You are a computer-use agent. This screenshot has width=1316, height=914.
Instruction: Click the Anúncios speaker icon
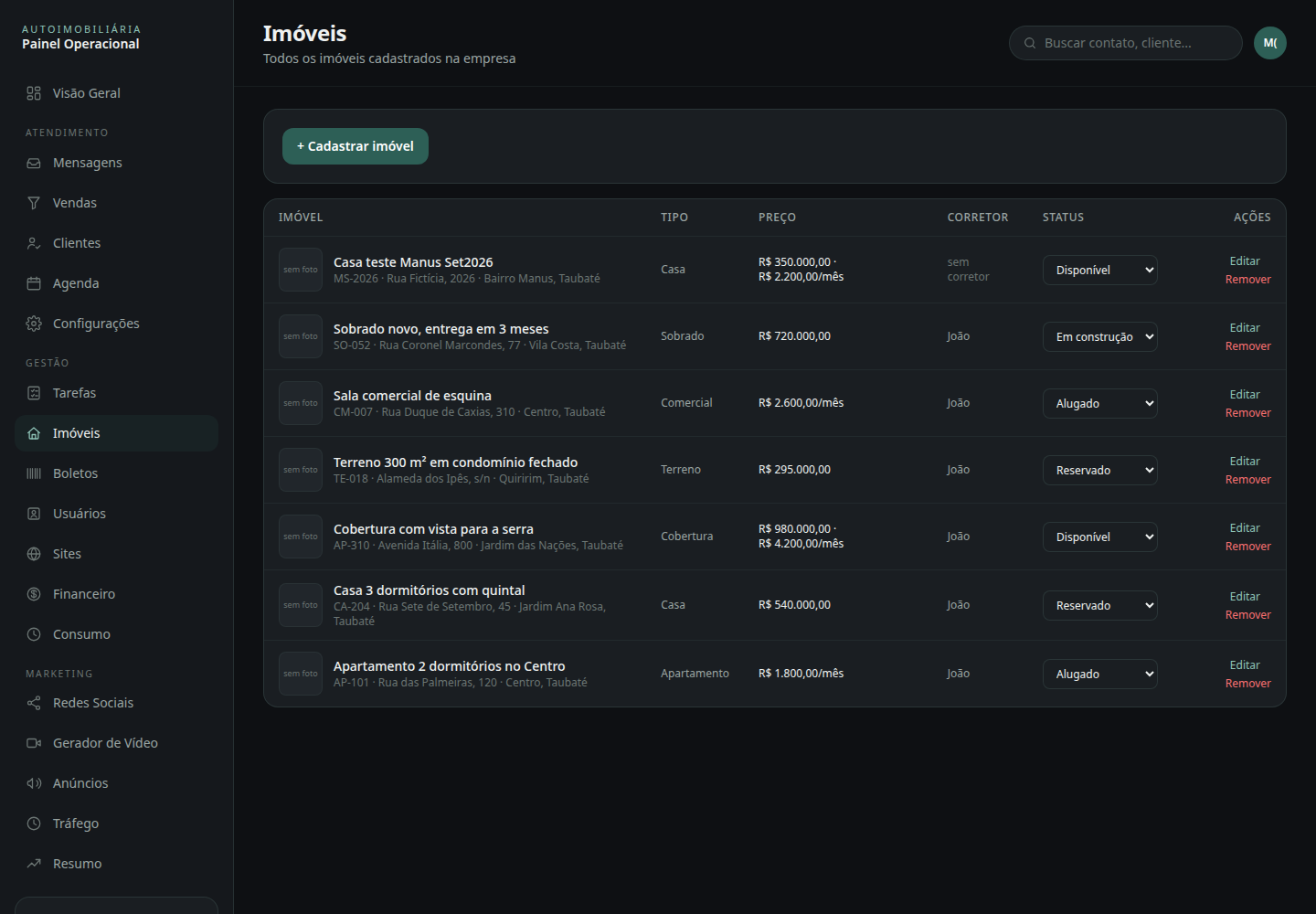point(34,783)
